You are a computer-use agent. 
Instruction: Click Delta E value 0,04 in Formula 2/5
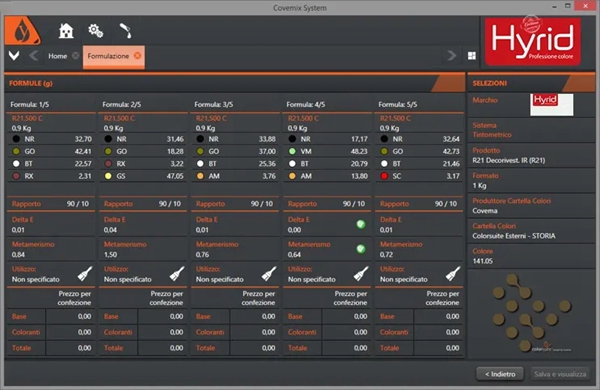(110, 230)
